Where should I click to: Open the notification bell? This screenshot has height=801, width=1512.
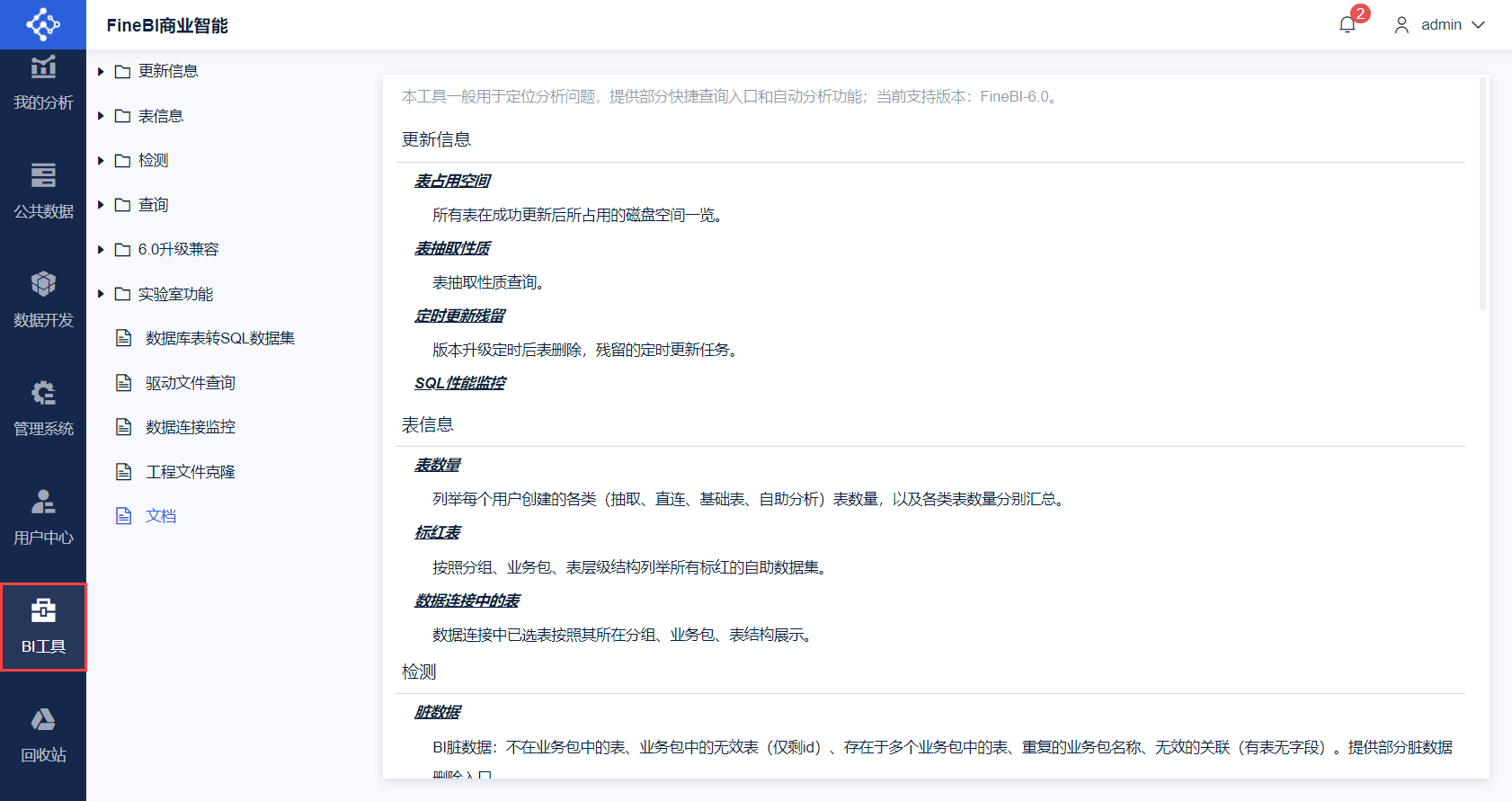[1347, 25]
